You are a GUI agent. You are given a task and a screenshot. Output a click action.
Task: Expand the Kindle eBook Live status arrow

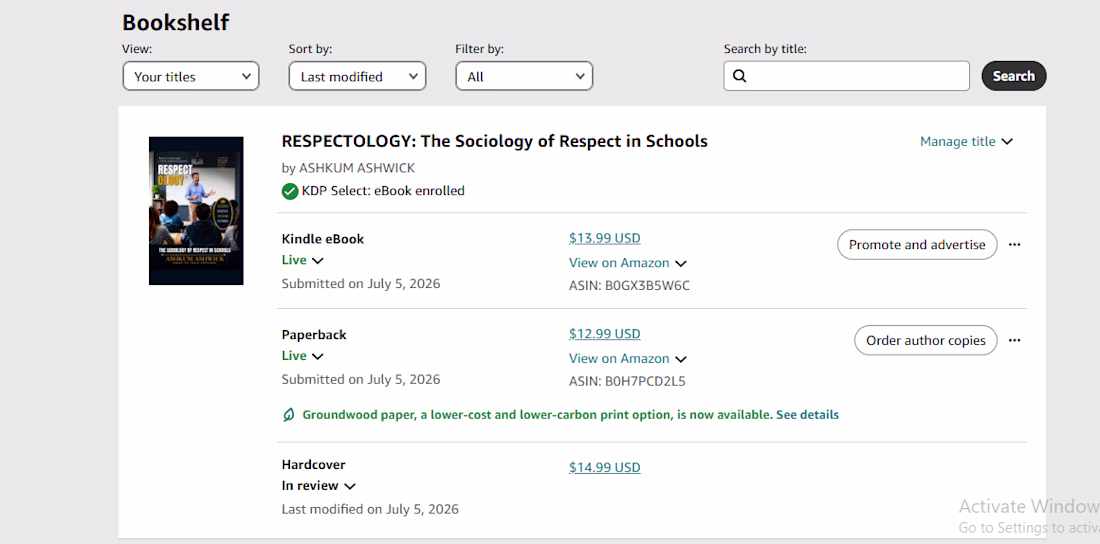coord(317,260)
